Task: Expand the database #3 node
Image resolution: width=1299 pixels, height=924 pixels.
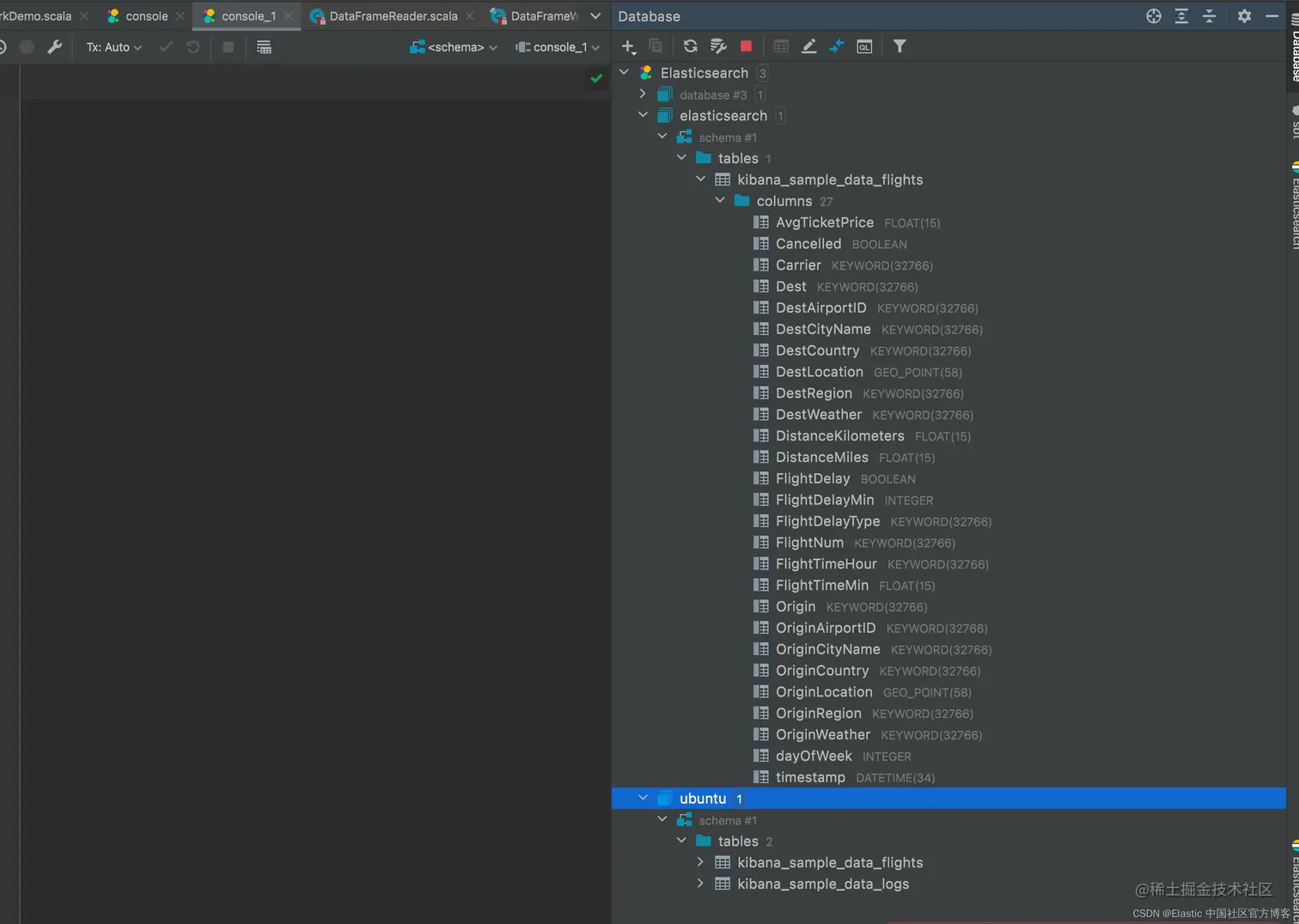Action: point(643,94)
